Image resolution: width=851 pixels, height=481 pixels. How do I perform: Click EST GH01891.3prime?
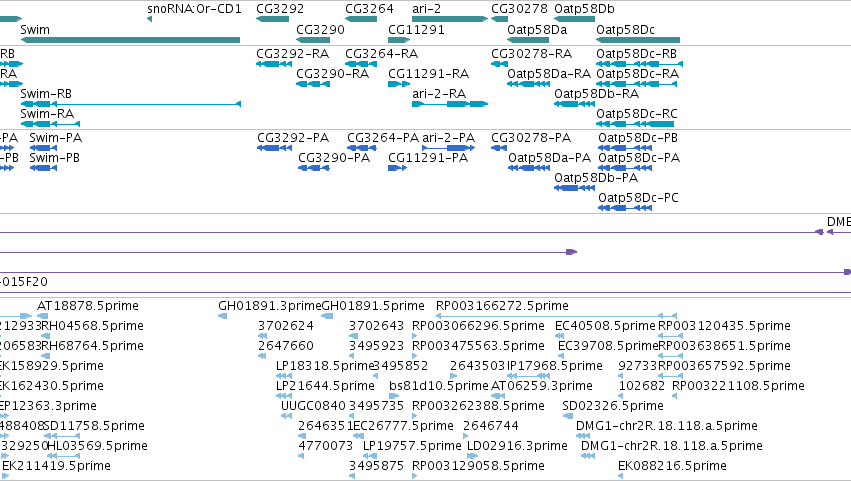[x=223, y=316]
